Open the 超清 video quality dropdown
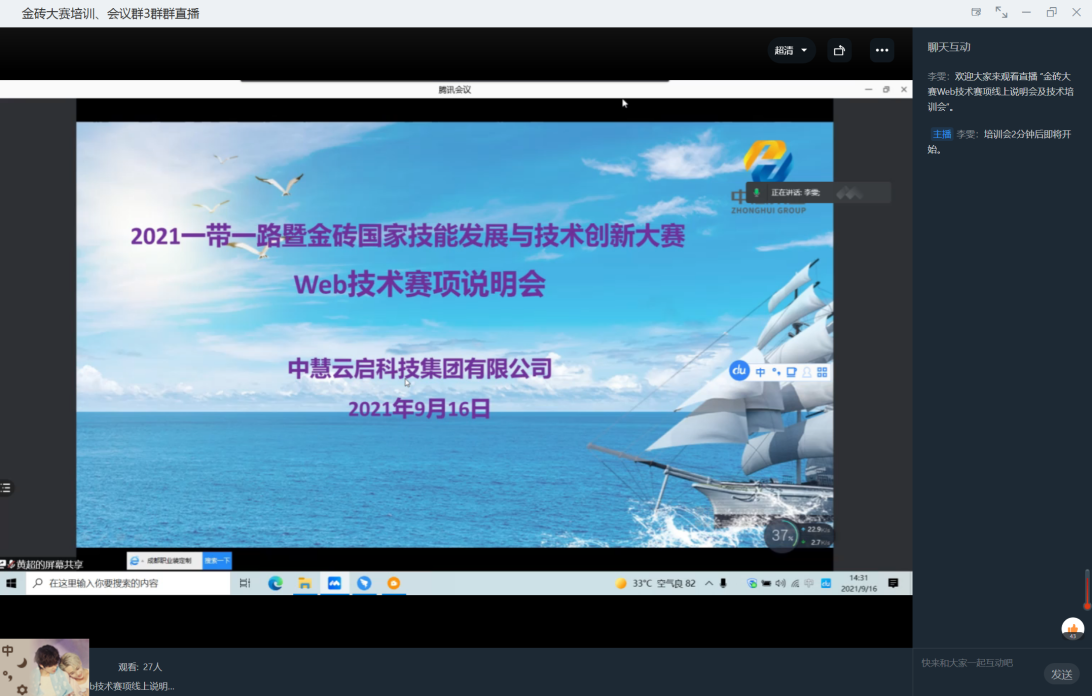The height and width of the screenshot is (696, 1092). [x=791, y=50]
